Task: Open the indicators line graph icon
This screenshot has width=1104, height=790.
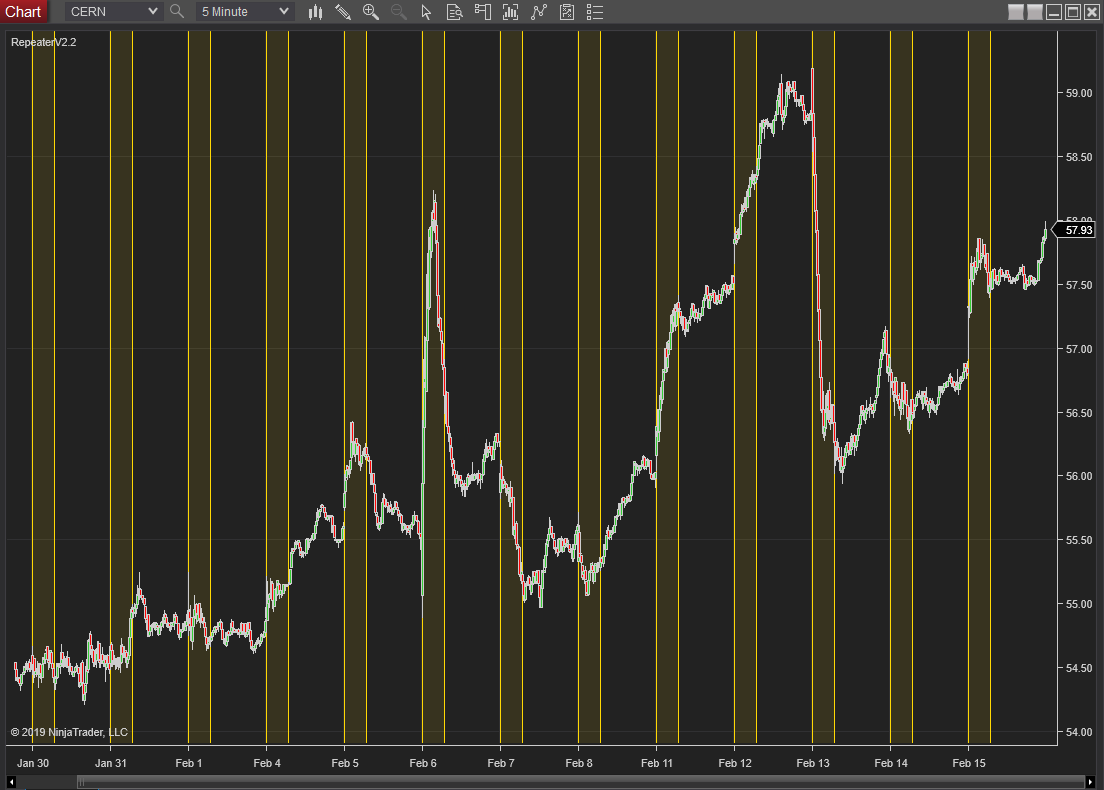Action: [x=539, y=12]
